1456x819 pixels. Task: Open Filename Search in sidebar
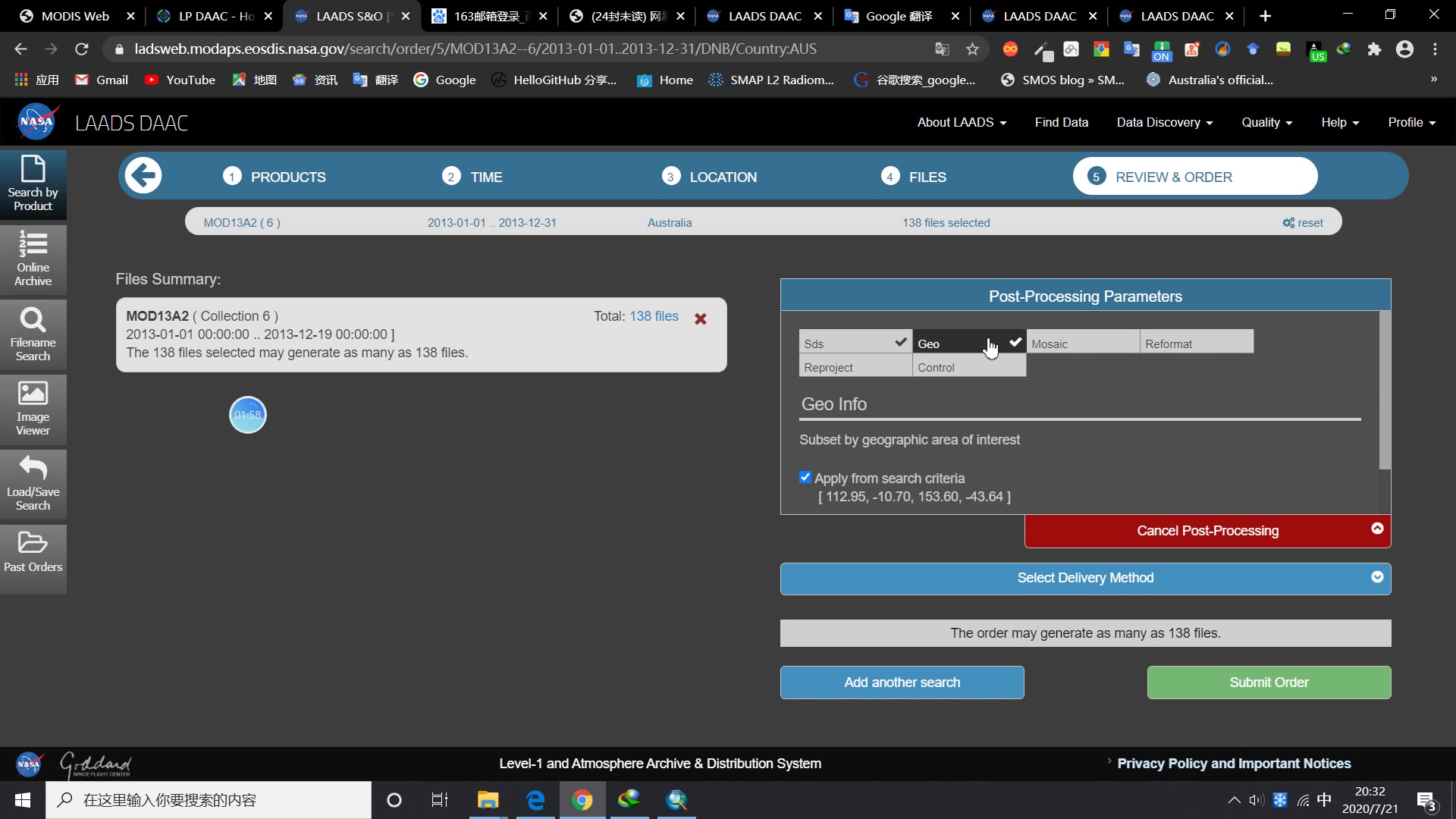pos(33,334)
